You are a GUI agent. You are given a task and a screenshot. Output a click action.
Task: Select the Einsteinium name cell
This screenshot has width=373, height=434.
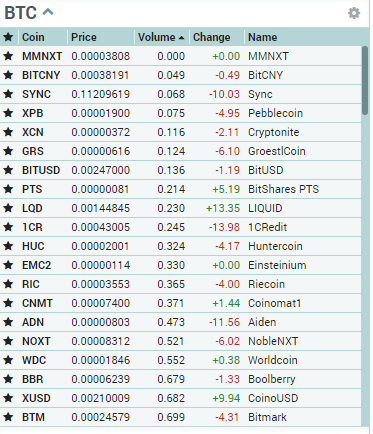[277, 265]
